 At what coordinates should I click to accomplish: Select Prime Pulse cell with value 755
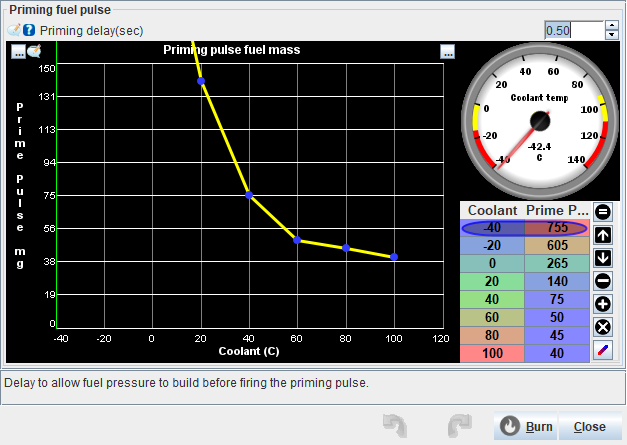coord(557,227)
